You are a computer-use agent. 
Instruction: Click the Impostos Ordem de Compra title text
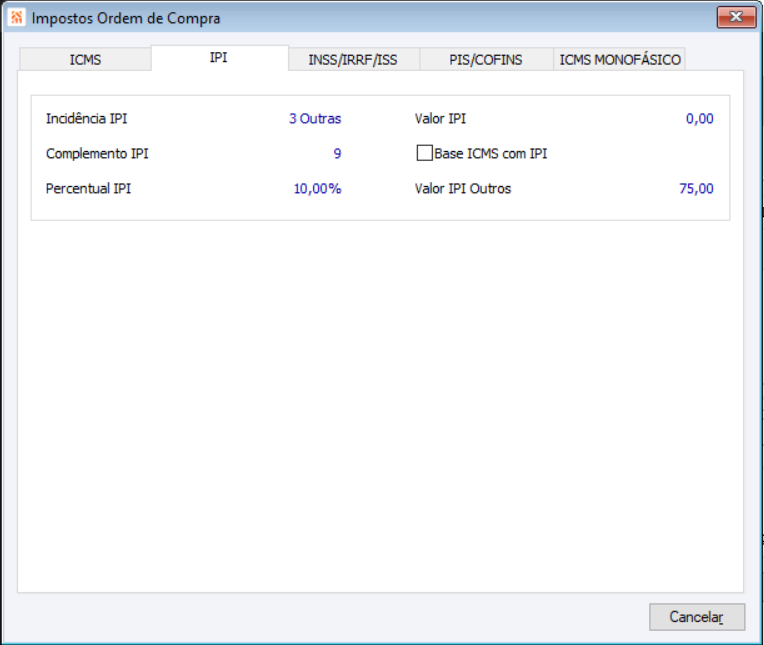click(126, 18)
